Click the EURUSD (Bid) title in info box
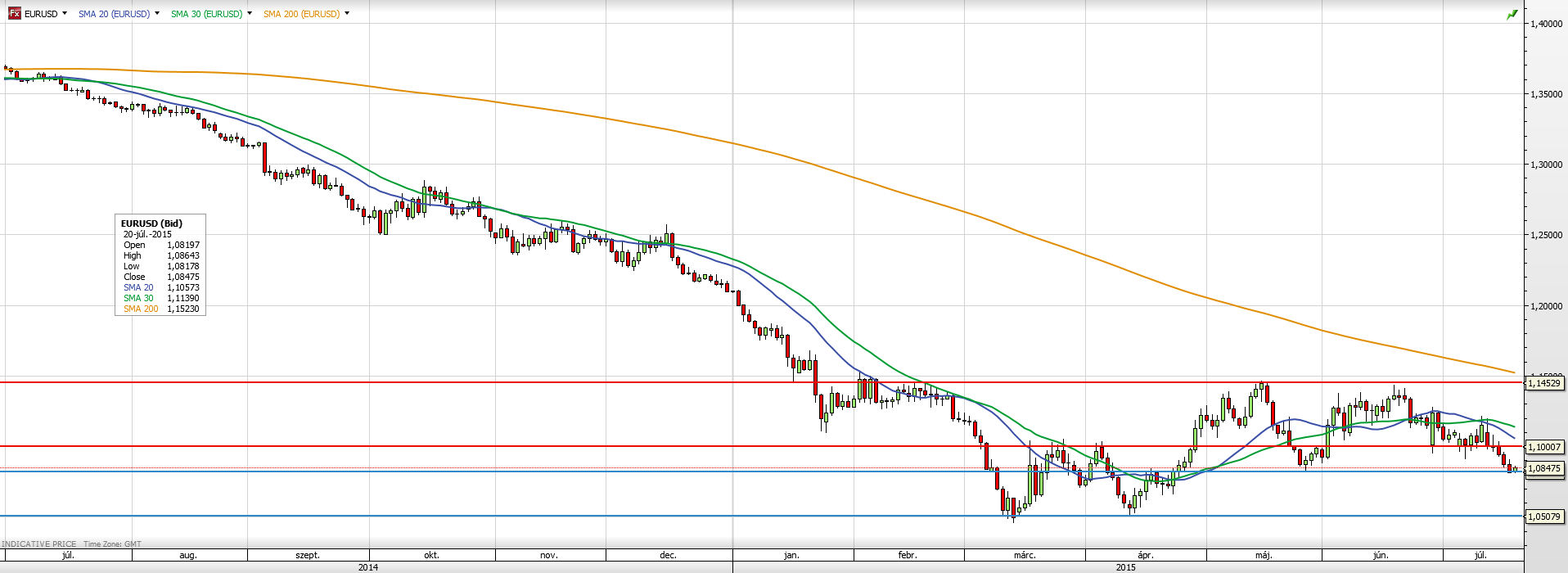1568x573 pixels. (151, 223)
